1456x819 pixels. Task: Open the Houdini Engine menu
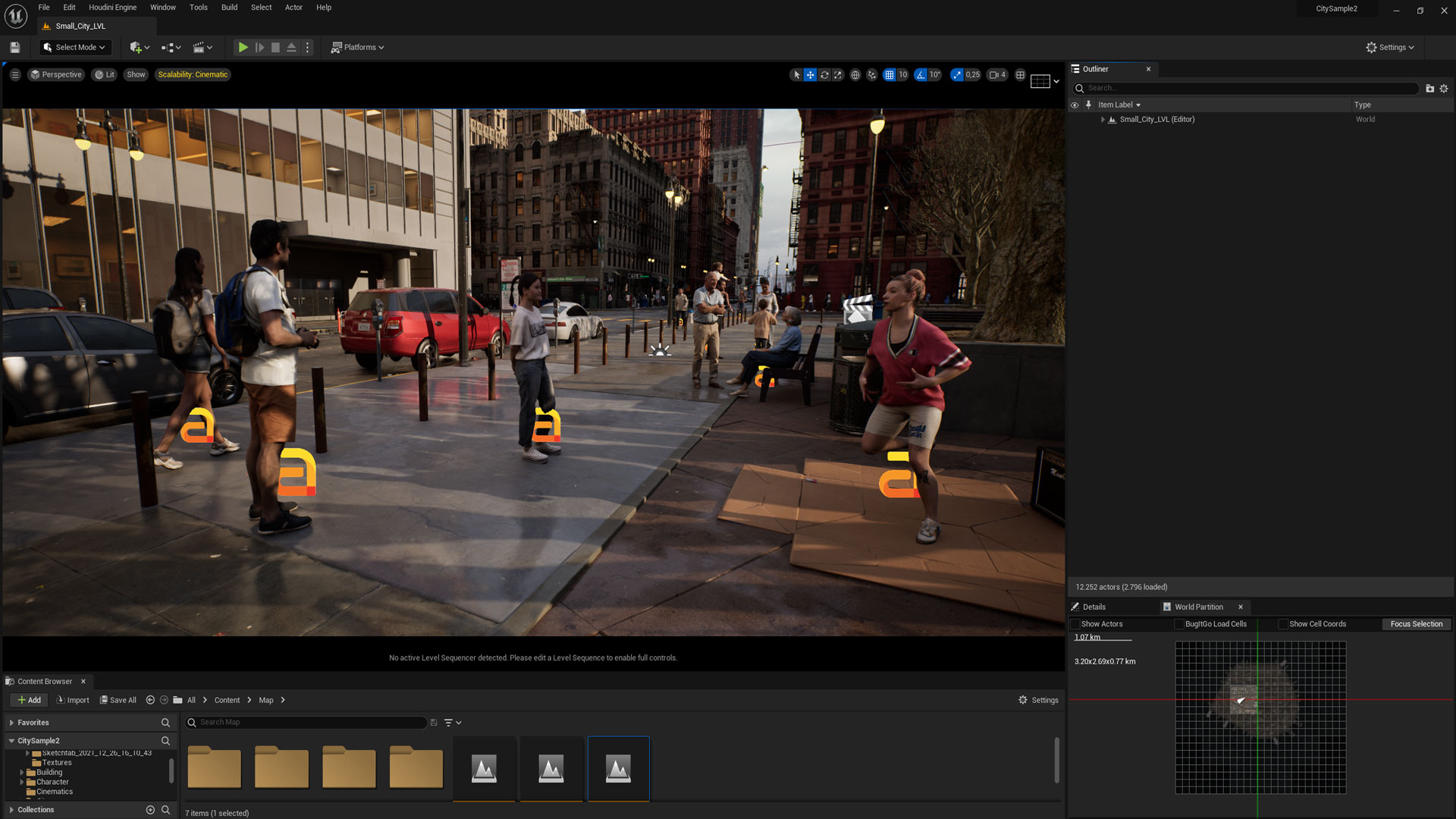(113, 8)
